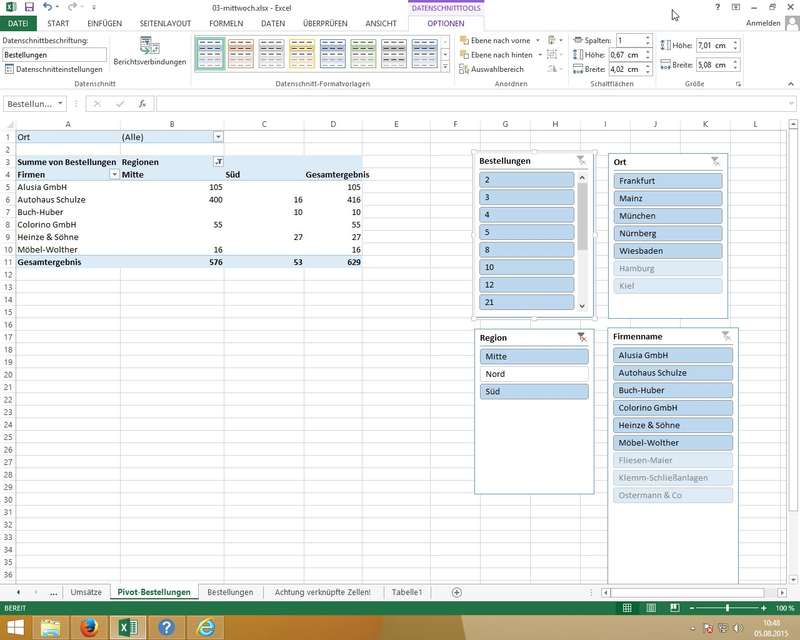Click the save icon in quick access toolbar
This screenshot has width=800, height=640.
(x=30, y=7)
